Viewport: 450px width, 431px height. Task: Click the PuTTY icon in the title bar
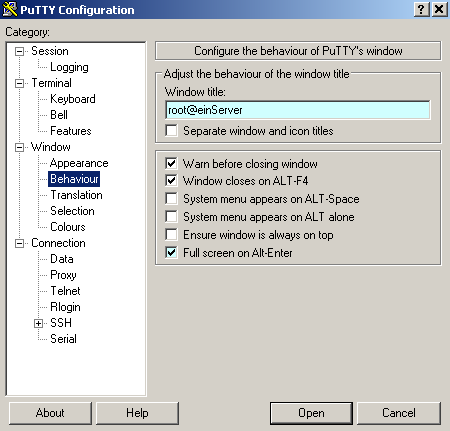[9, 9]
